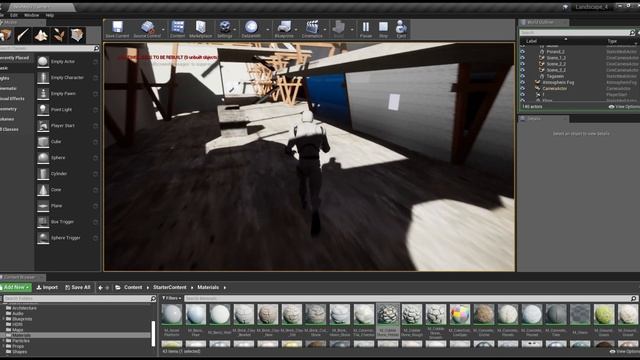Pick the Point Light actor
The width and height of the screenshot is (640, 360).
[67, 109]
